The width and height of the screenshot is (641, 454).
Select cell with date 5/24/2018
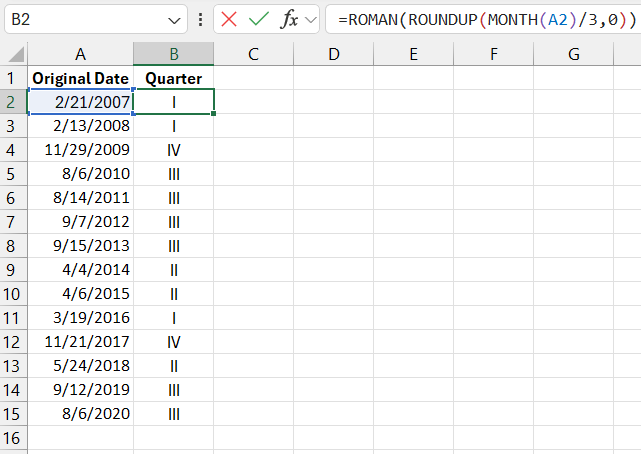point(81,365)
